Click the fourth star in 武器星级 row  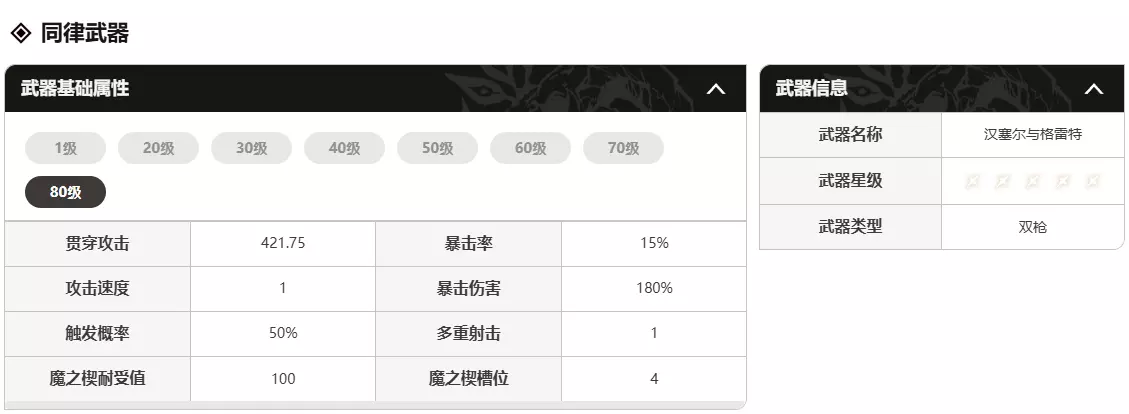click(1063, 181)
